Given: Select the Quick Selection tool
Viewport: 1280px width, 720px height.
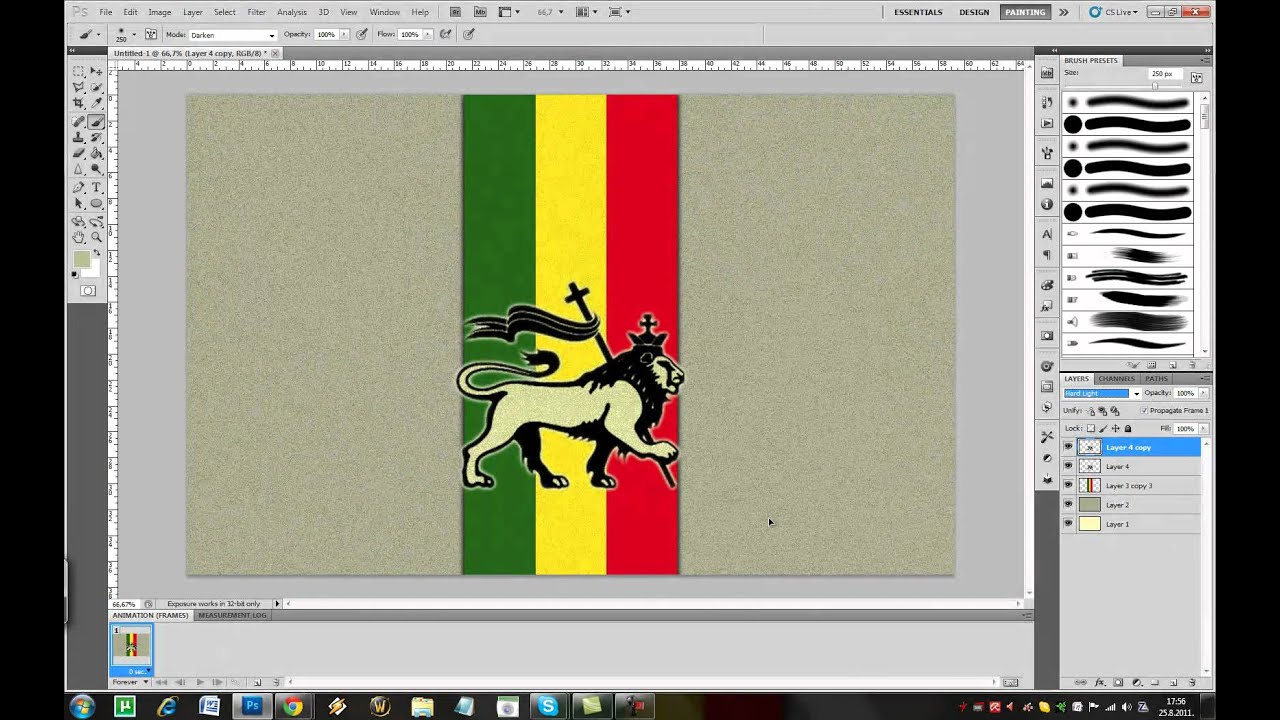Looking at the screenshot, I should 96,87.
